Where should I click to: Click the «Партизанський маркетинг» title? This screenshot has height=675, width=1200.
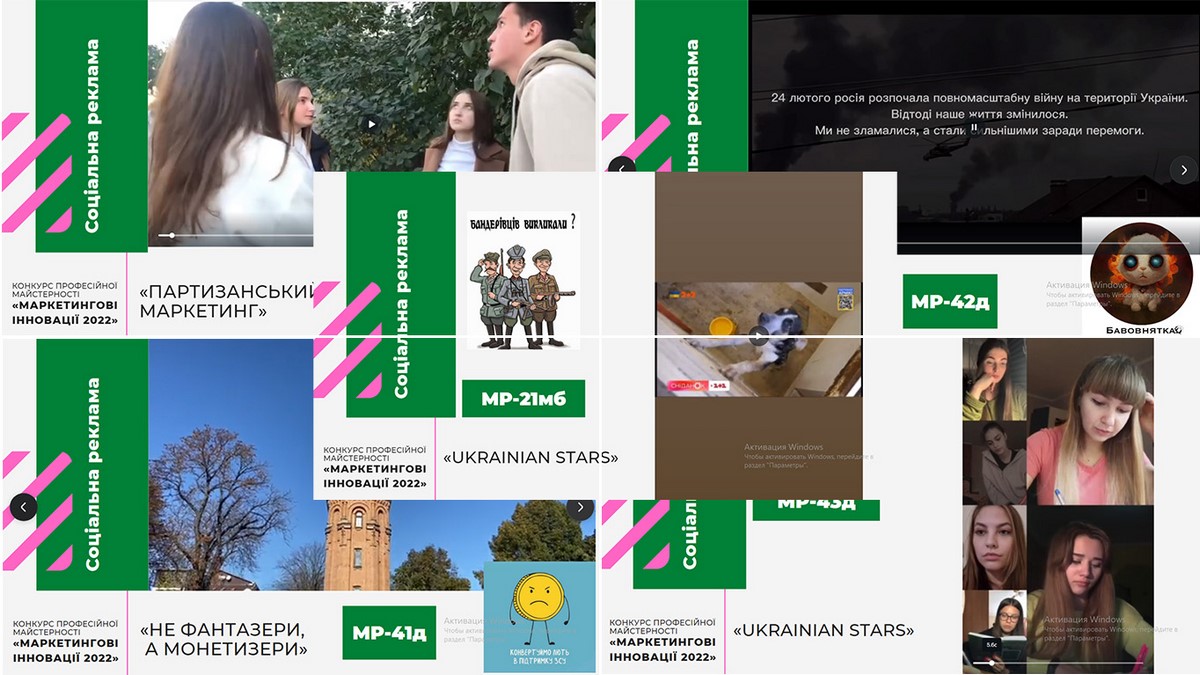pyautogui.click(x=225, y=301)
